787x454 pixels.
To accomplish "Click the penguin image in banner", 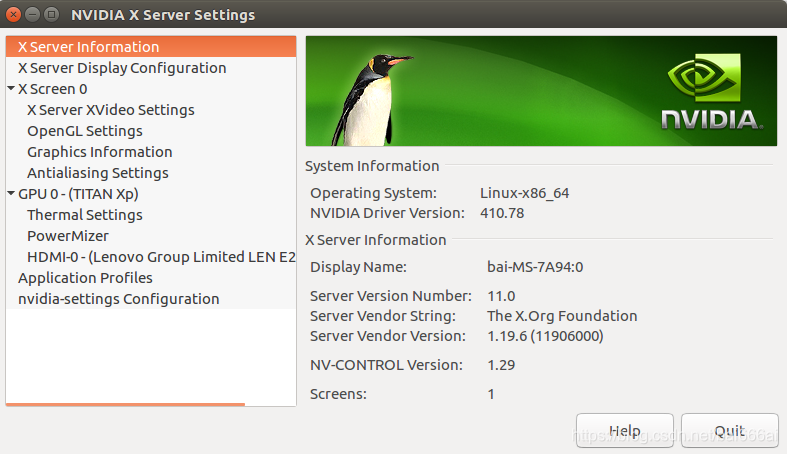I will tap(370, 99).
